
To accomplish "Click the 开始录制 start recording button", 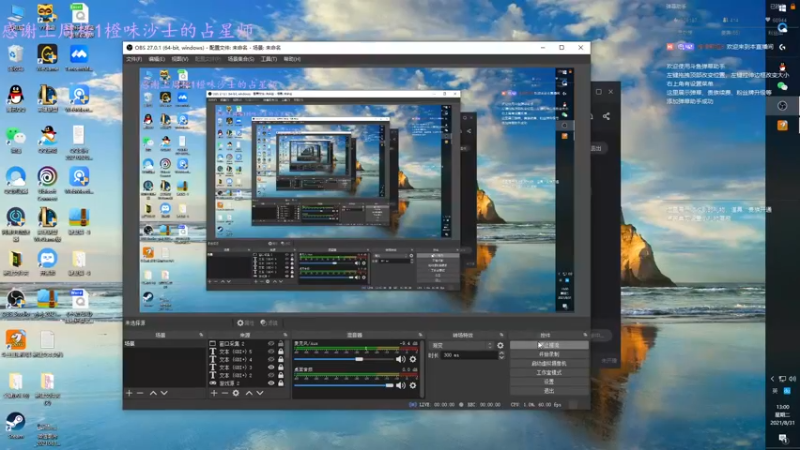I will [x=548, y=354].
